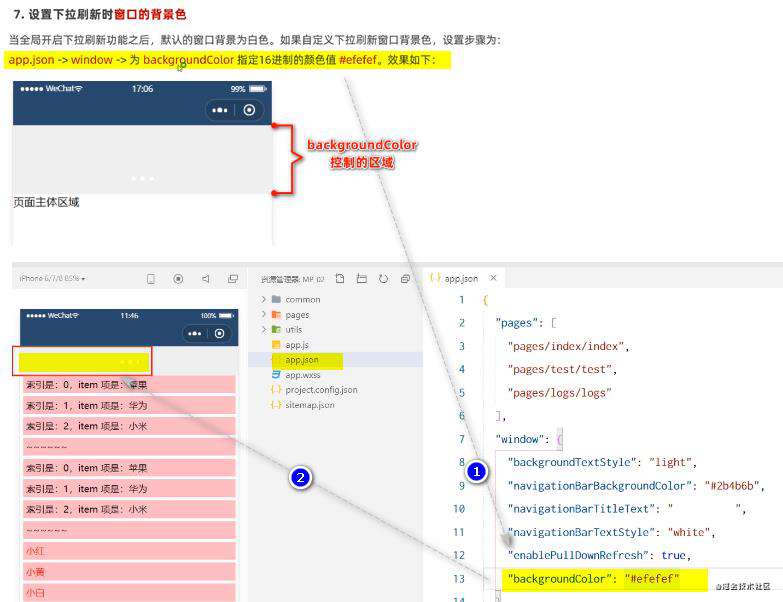
Task: Open capsule menu dots in upper phone preview
Action: (219, 110)
